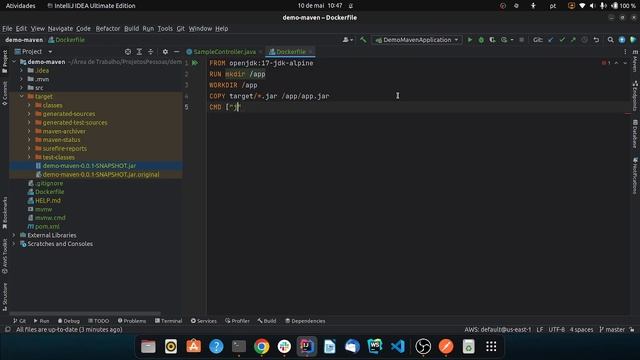Click master branch widget in status bar
The image size is (640, 360).
(612, 329)
